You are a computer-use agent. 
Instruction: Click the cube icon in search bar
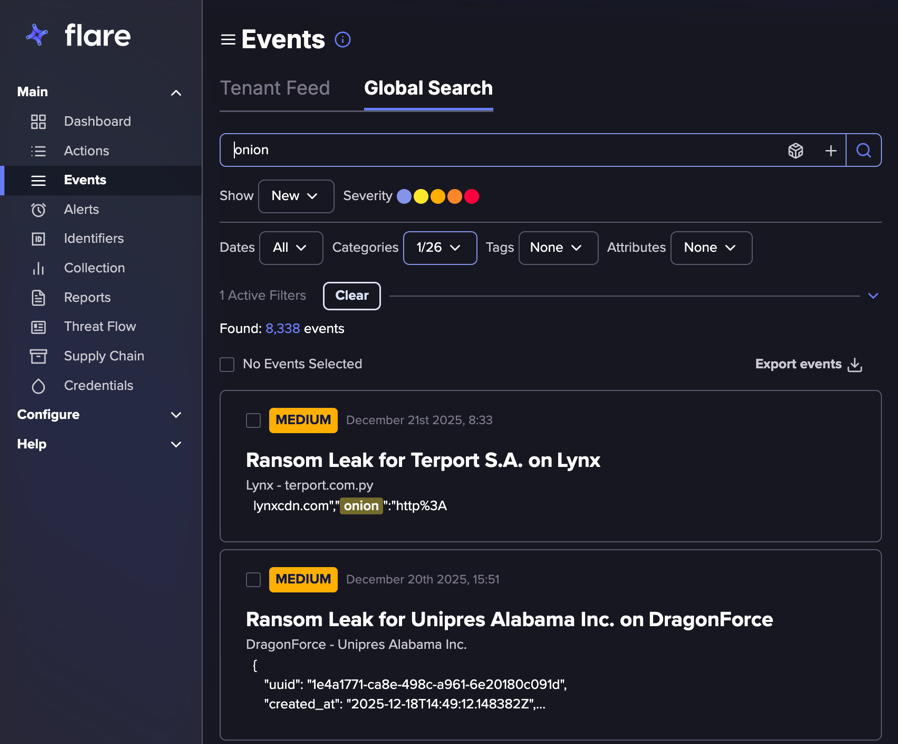click(796, 151)
